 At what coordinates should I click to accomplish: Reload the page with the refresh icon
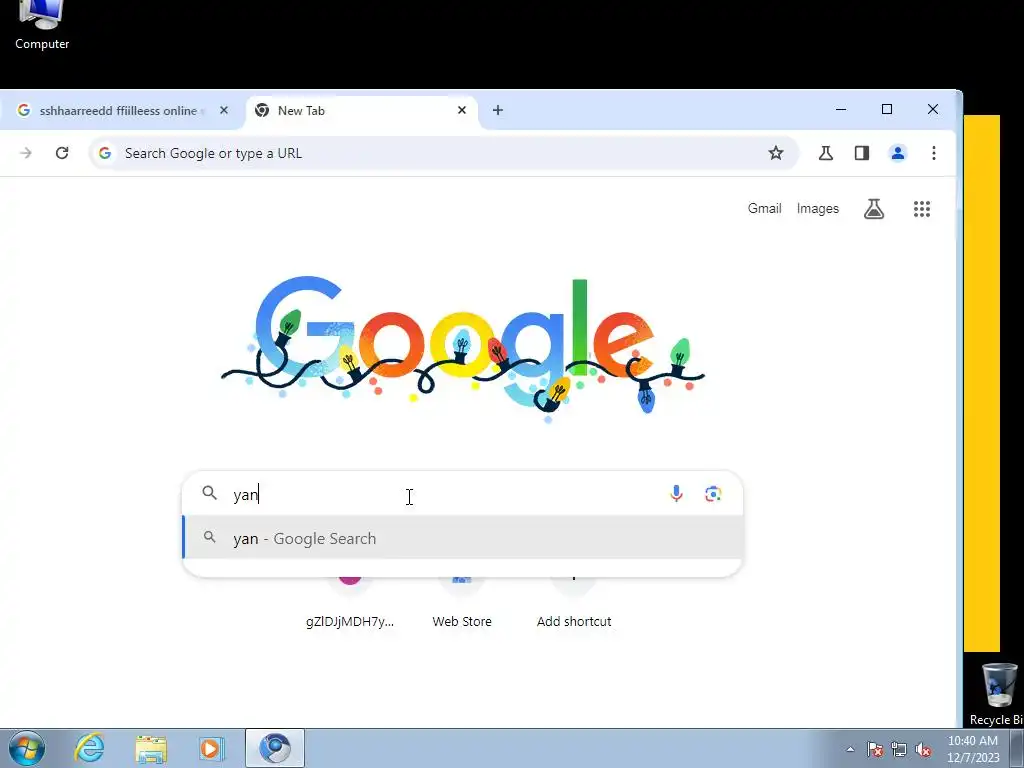(62, 153)
